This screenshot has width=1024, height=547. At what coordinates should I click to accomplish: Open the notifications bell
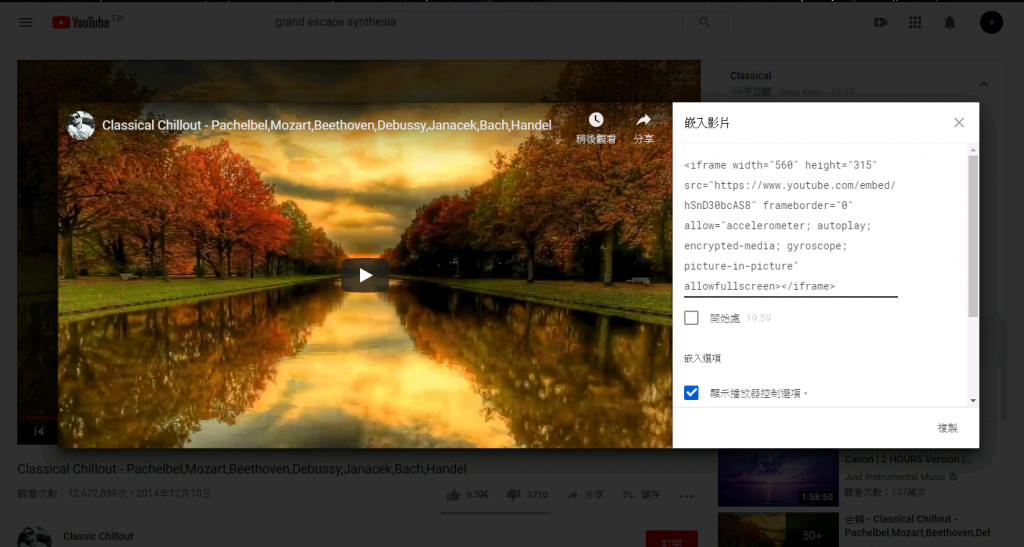click(x=950, y=22)
